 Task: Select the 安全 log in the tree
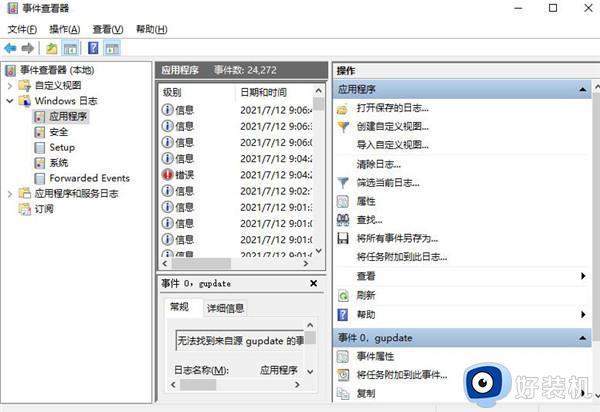[x=59, y=132]
